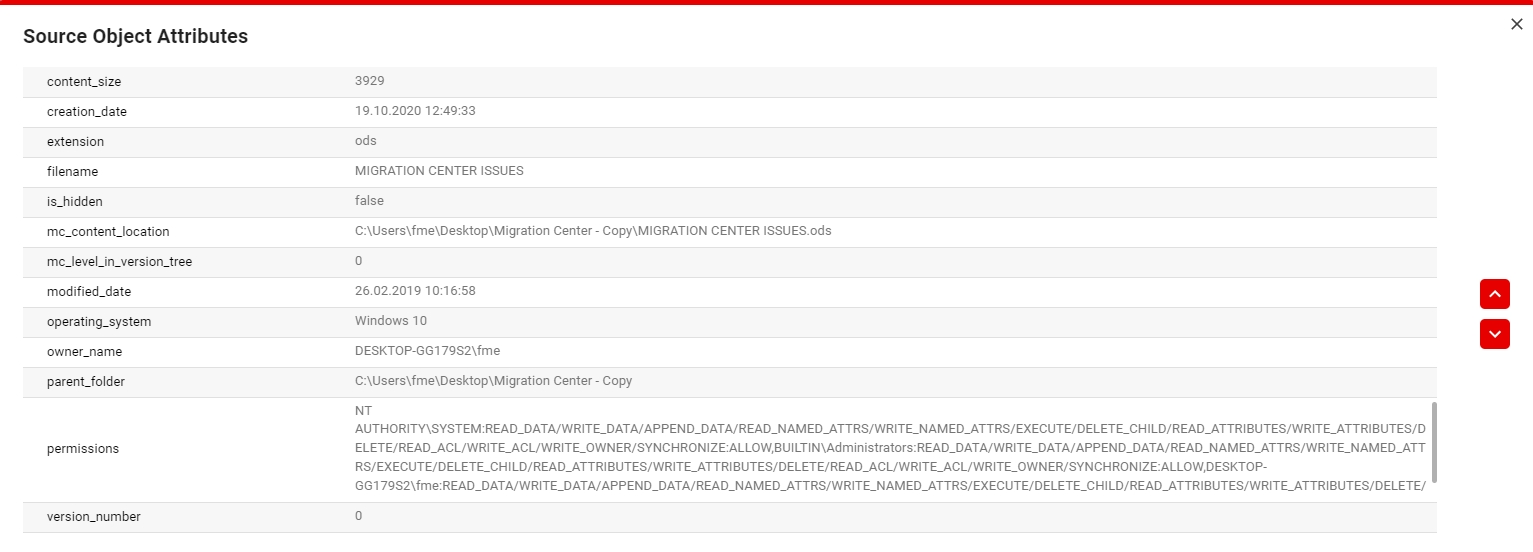Select the extension attribute label
Image resolution: width=1533 pixels, height=552 pixels.
75,142
